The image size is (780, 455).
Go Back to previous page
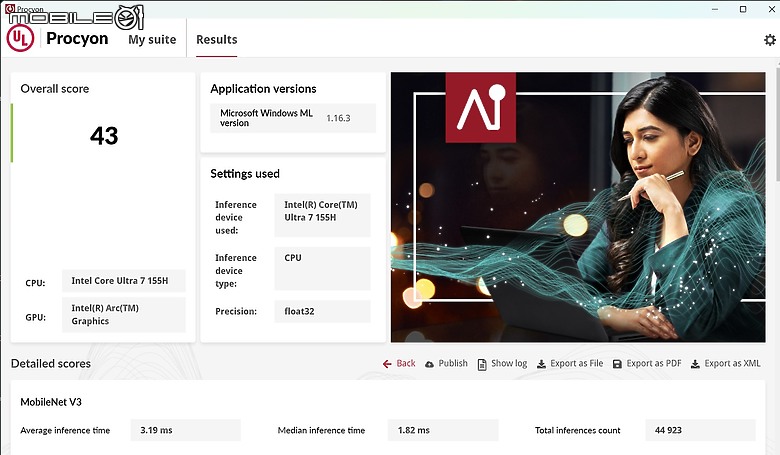399,364
